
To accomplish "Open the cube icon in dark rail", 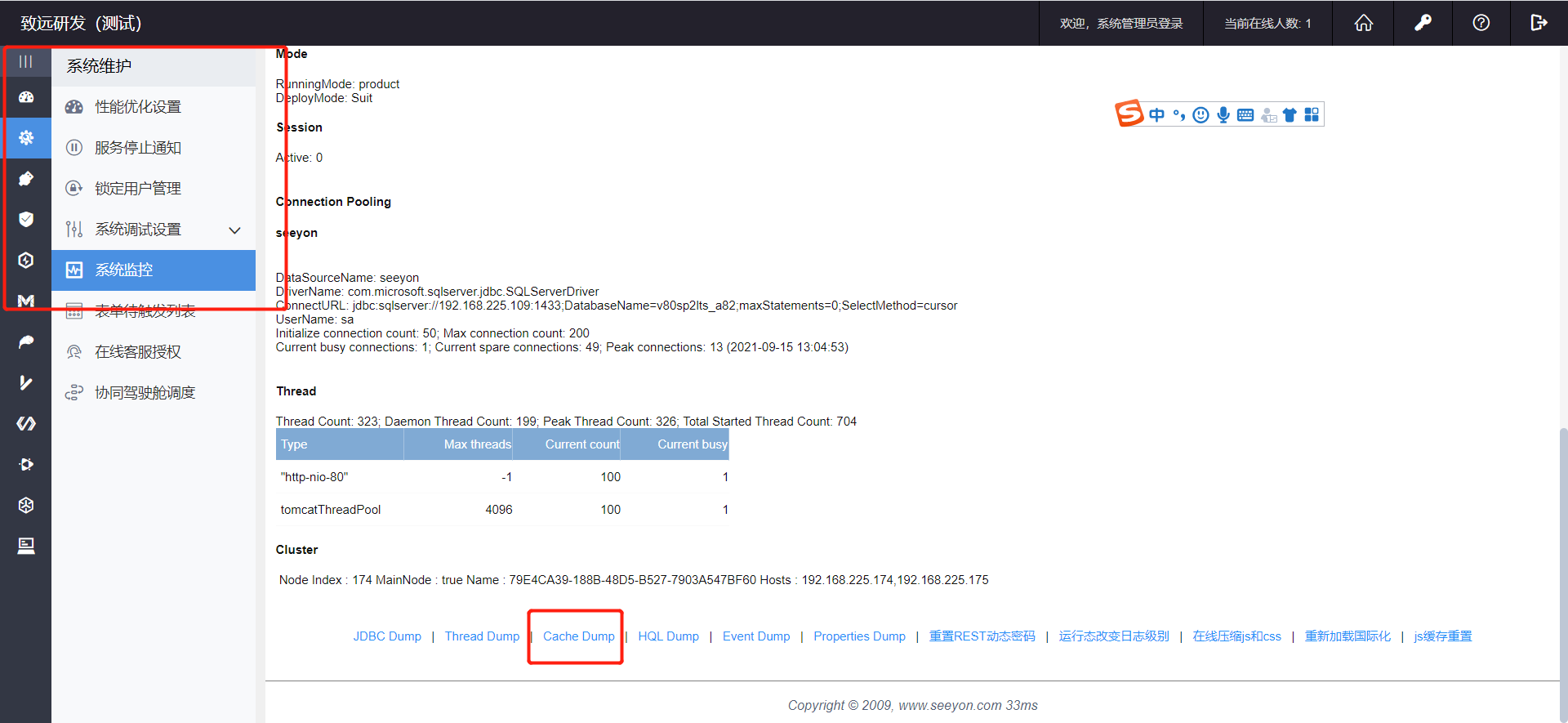I will [26, 505].
